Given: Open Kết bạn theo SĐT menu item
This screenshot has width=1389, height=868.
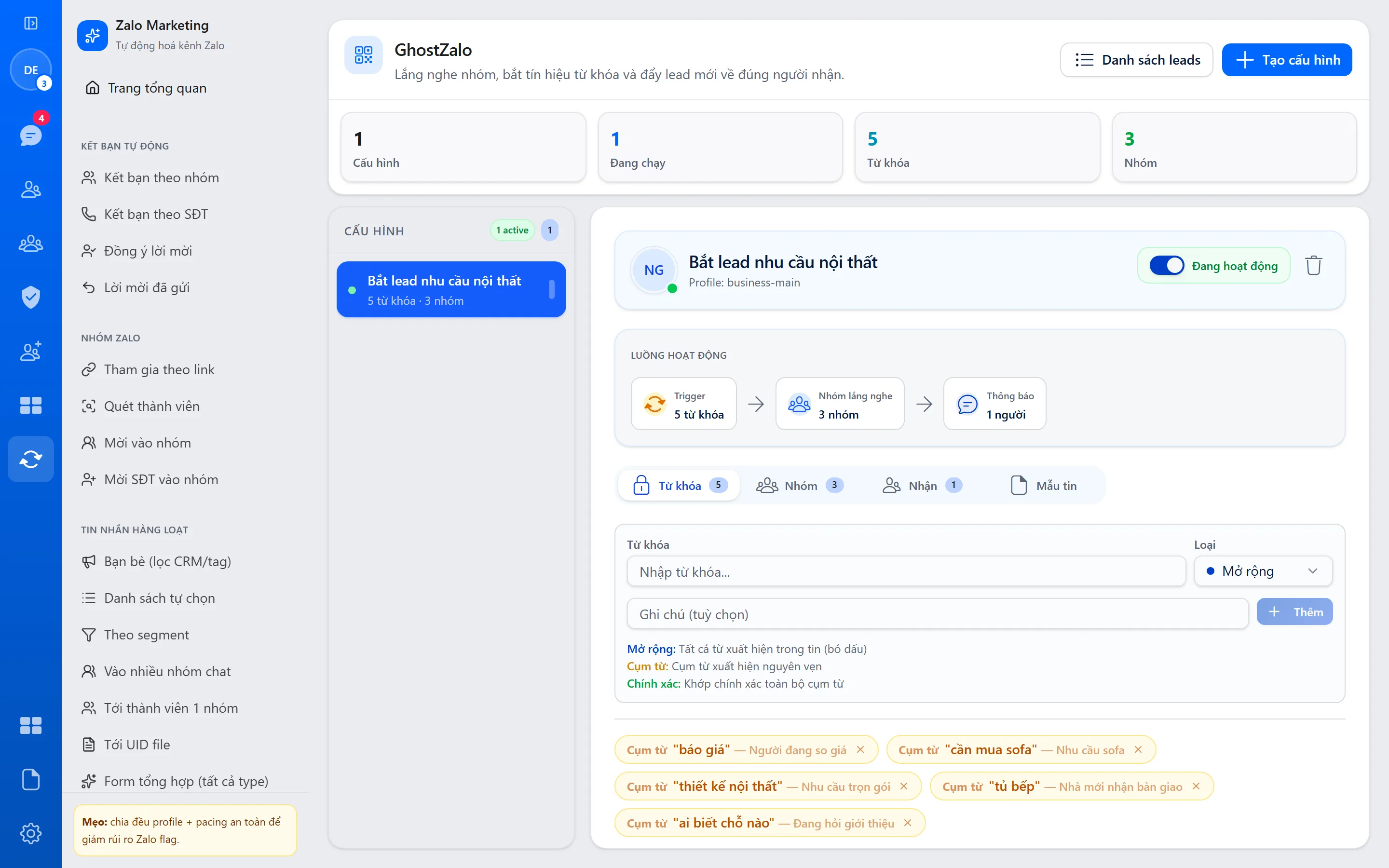Looking at the screenshot, I should pyautogui.click(x=144, y=214).
